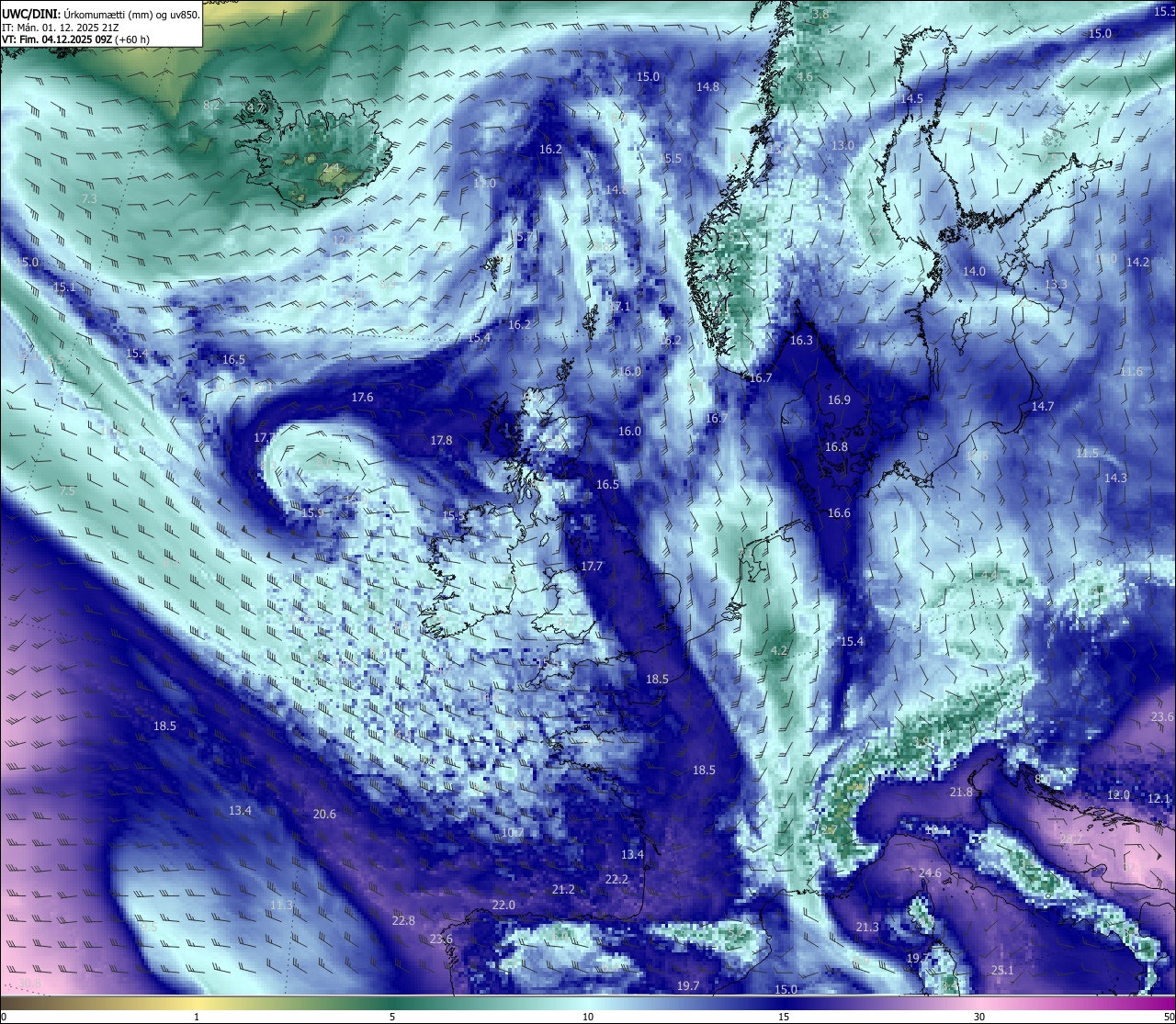Click the 4.2 value on the map

[779, 651]
